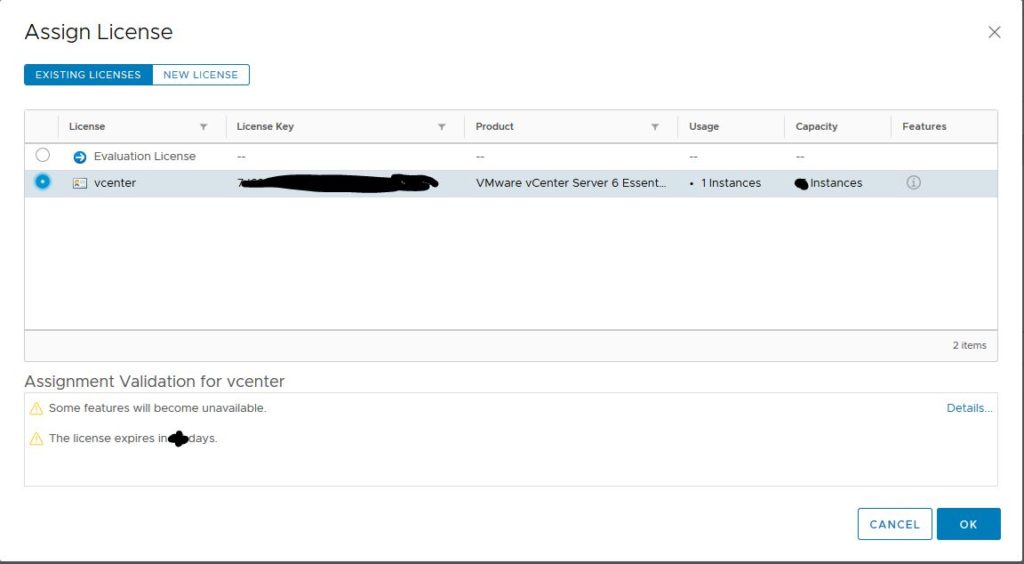Click the Product column header label
The width and height of the screenshot is (1024, 564).
point(494,127)
